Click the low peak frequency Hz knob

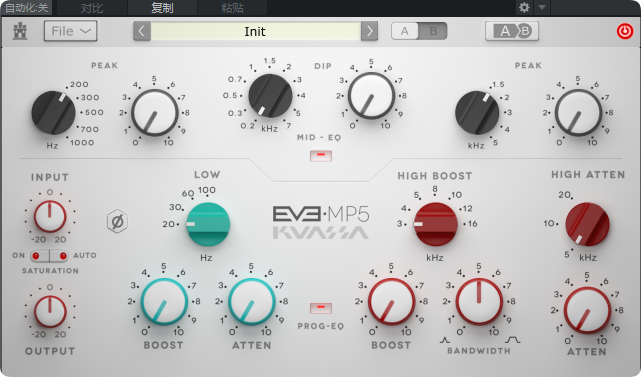[54, 112]
